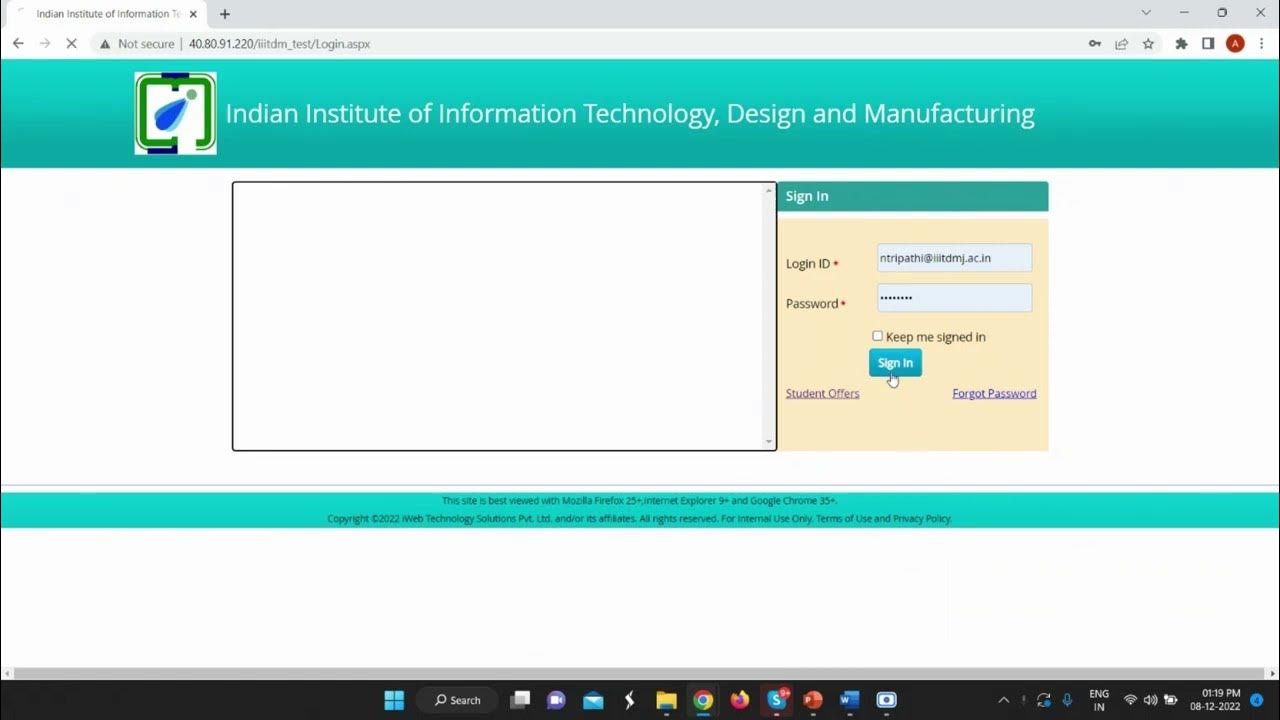1280x720 pixels.
Task: Go back with the browser back arrow
Action: coord(18,44)
